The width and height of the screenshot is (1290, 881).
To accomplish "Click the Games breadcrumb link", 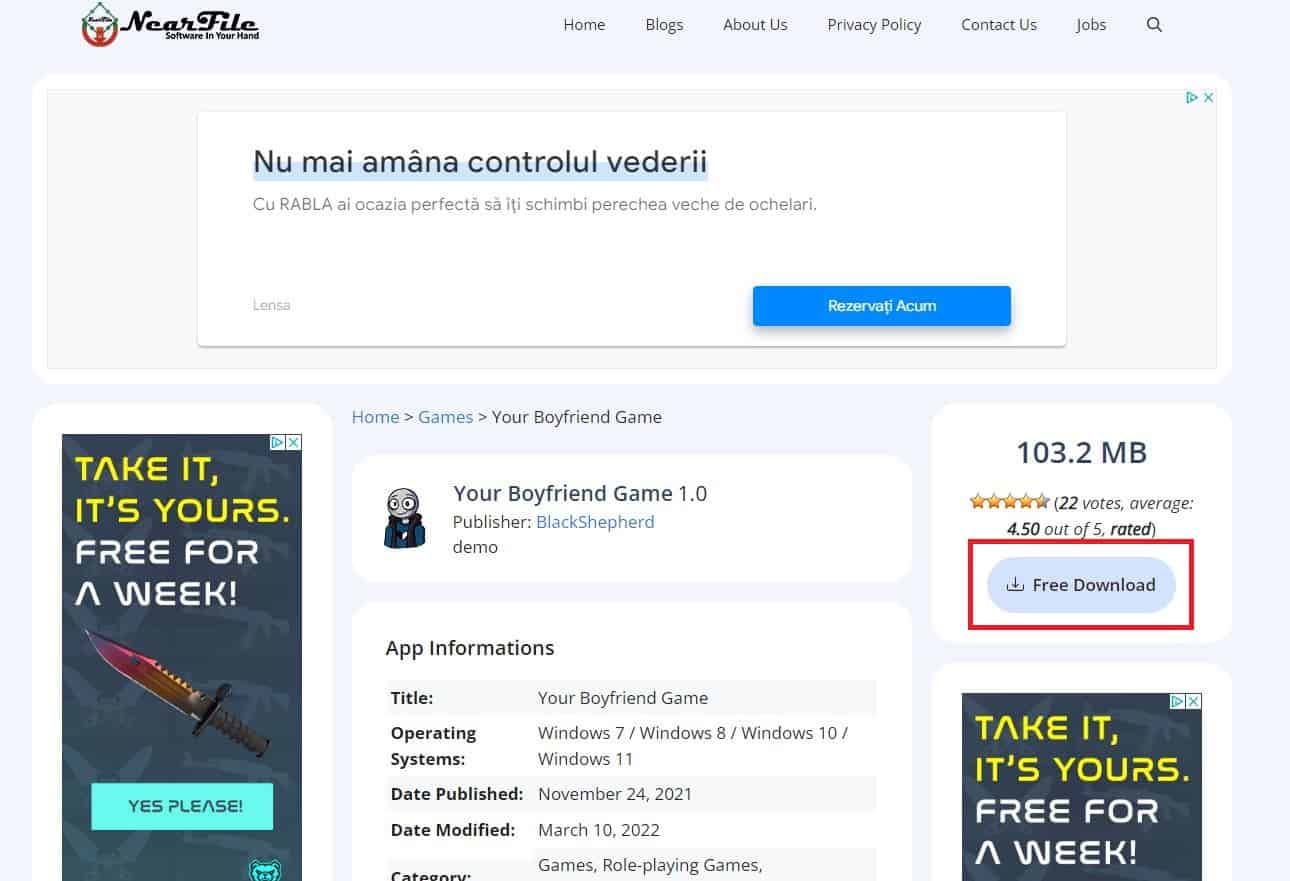I will click(446, 417).
